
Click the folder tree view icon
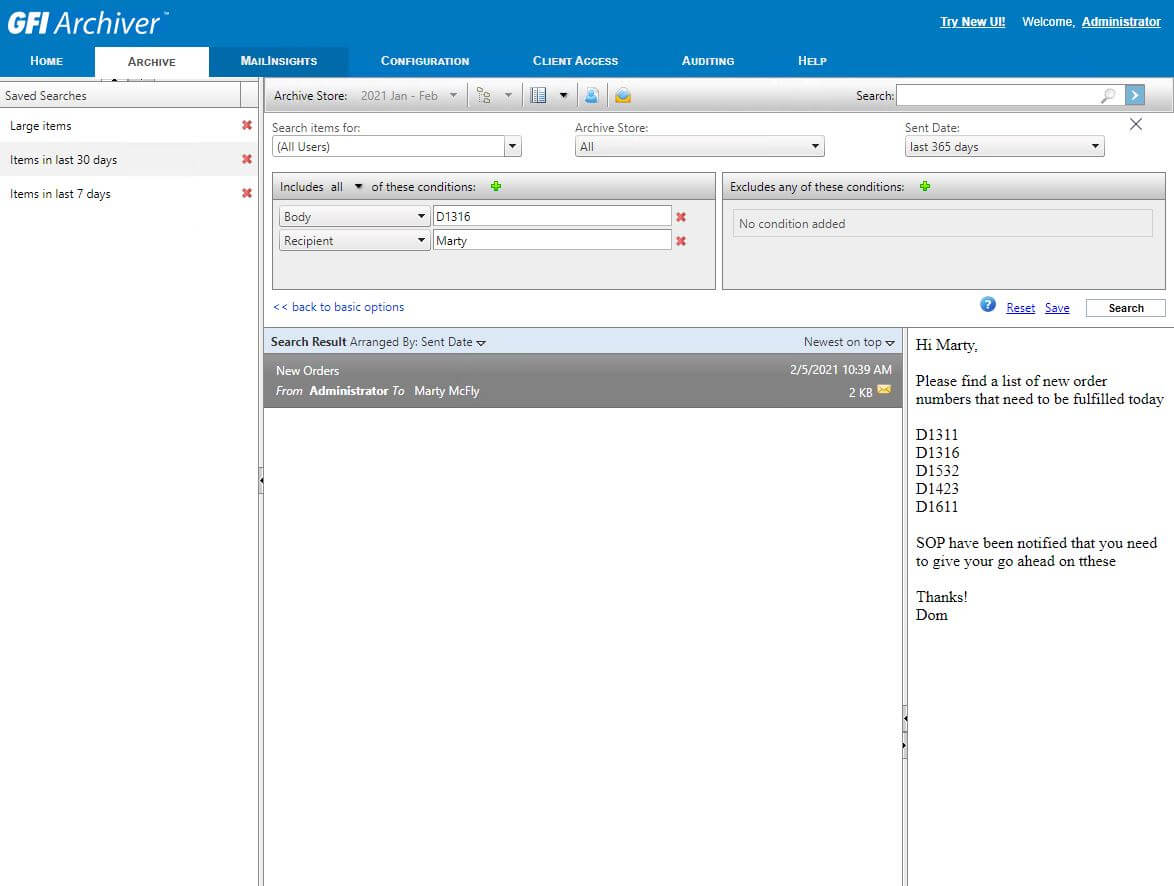click(484, 96)
